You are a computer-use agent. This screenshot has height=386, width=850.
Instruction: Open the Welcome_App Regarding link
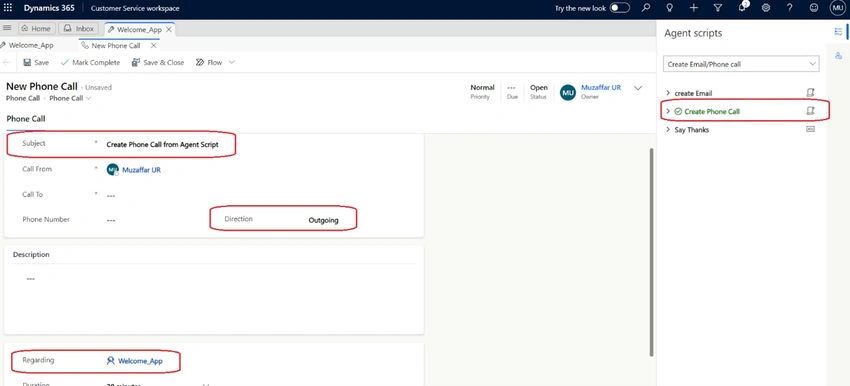140,361
